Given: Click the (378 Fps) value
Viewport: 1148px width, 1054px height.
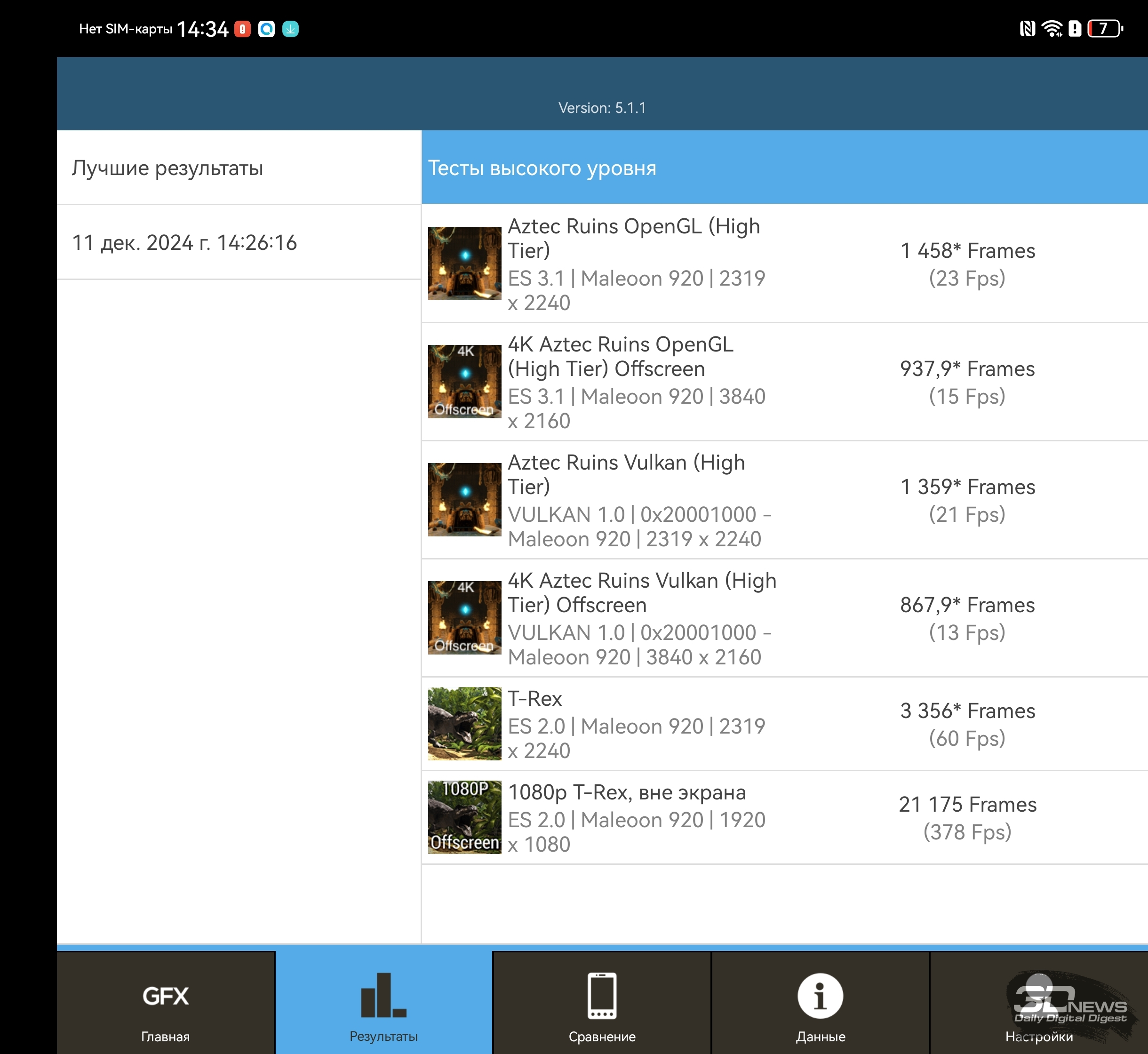Looking at the screenshot, I should (967, 832).
